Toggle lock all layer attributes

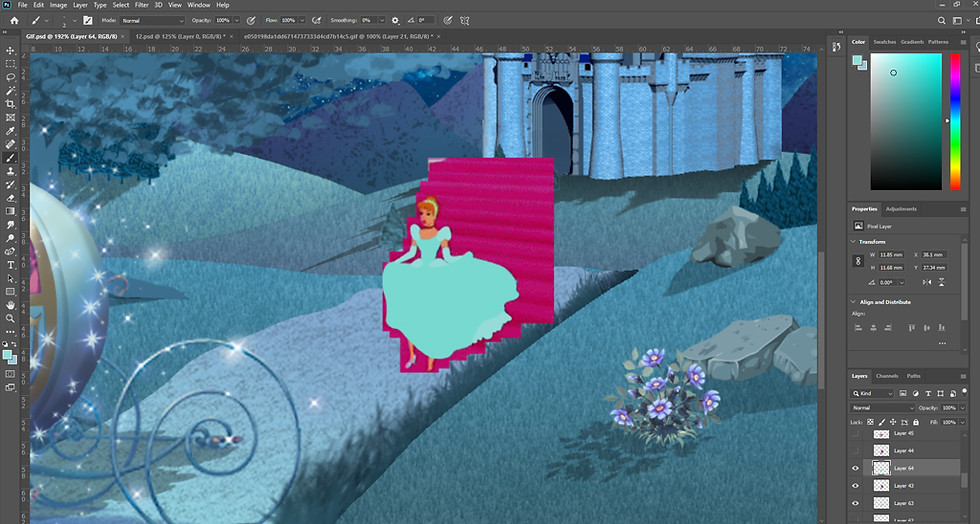[916, 423]
